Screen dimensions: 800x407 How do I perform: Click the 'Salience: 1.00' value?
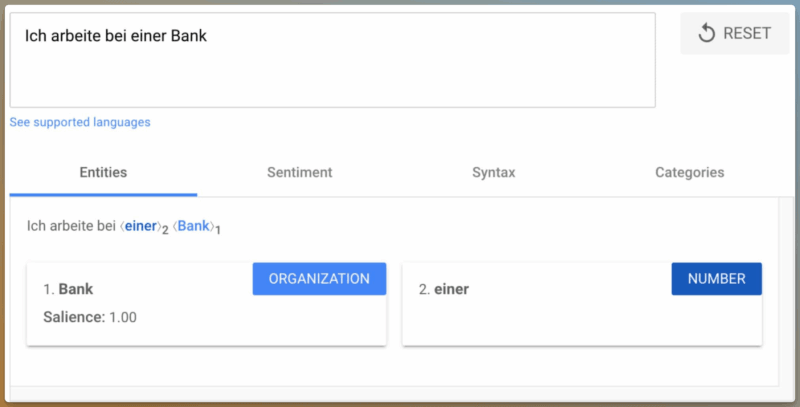90,317
